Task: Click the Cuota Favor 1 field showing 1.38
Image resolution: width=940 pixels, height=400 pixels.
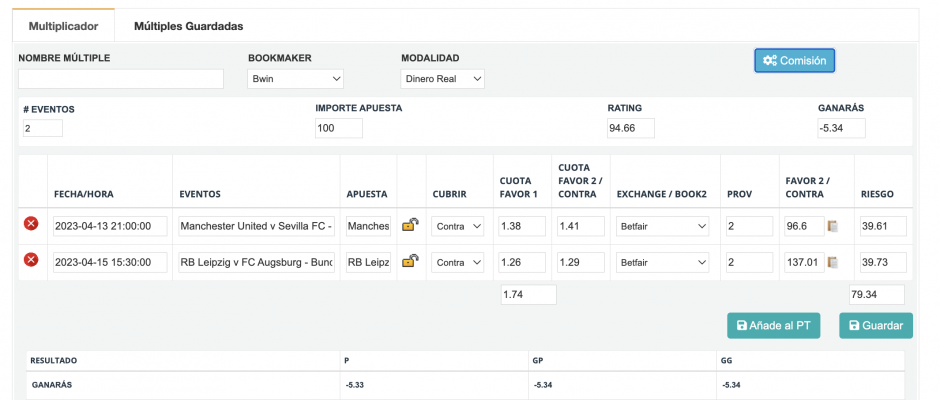Action: tap(522, 227)
